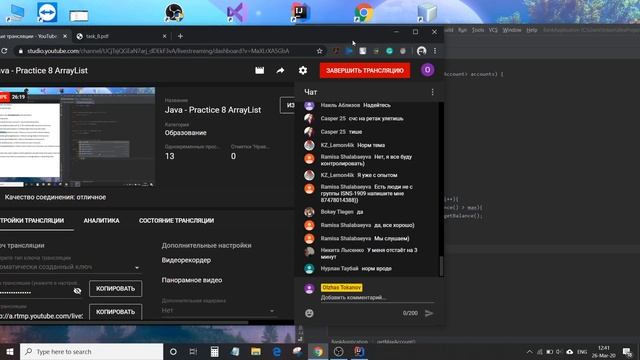Open Google Chrome desktop shortcut

pos(364,12)
